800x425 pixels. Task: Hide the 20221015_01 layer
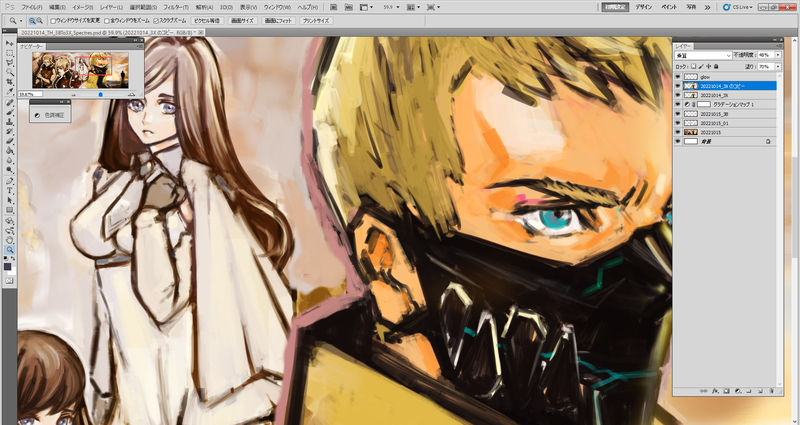coord(678,123)
